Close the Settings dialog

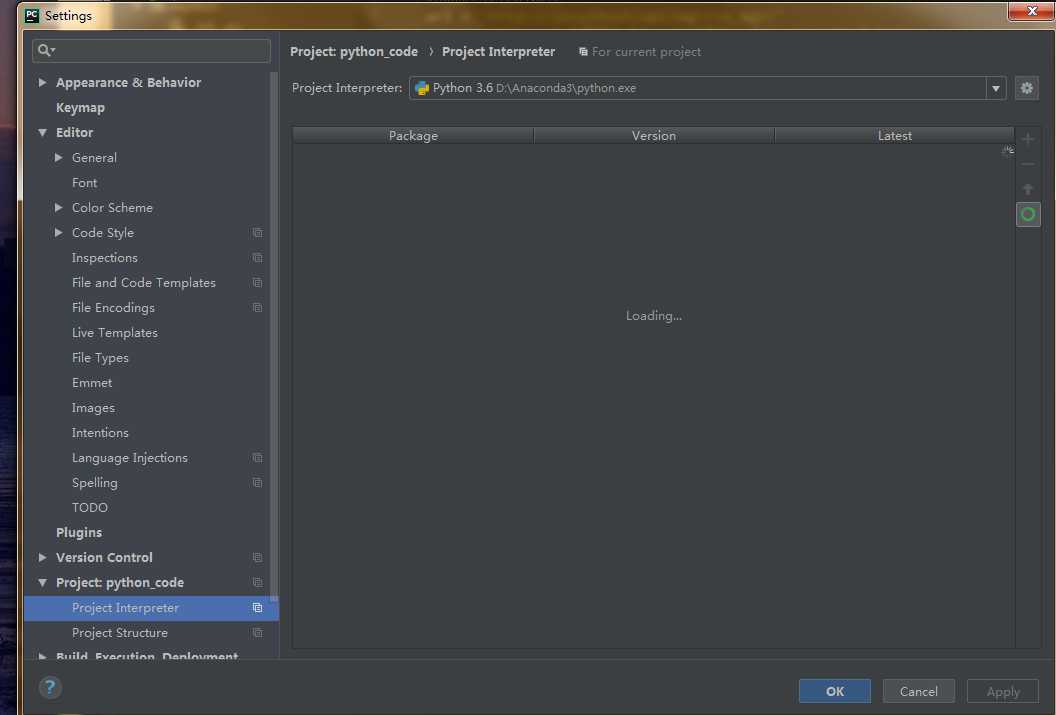coord(1031,11)
